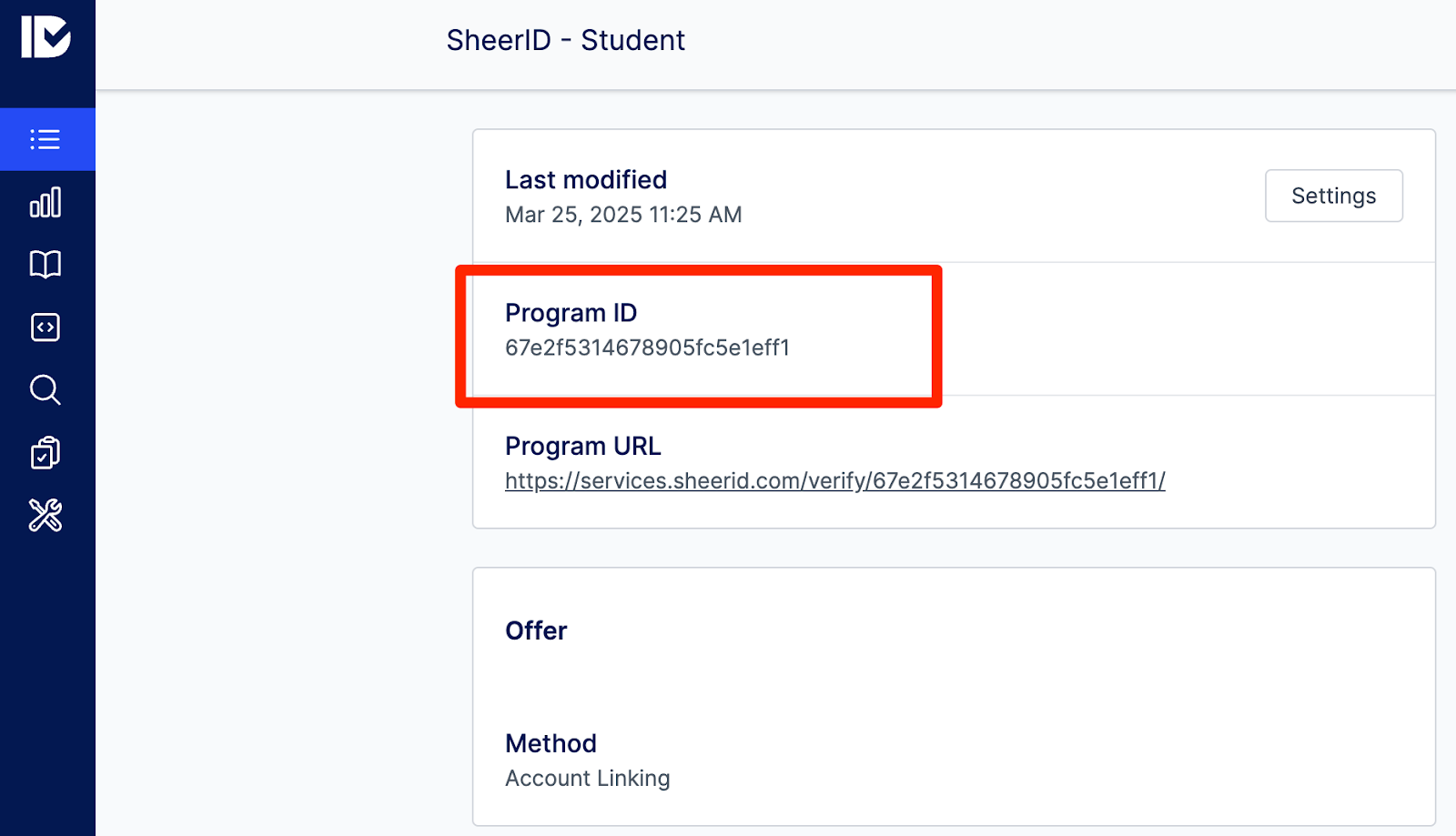Click the Method label
The width and height of the screenshot is (1456, 836).
click(551, 743)
